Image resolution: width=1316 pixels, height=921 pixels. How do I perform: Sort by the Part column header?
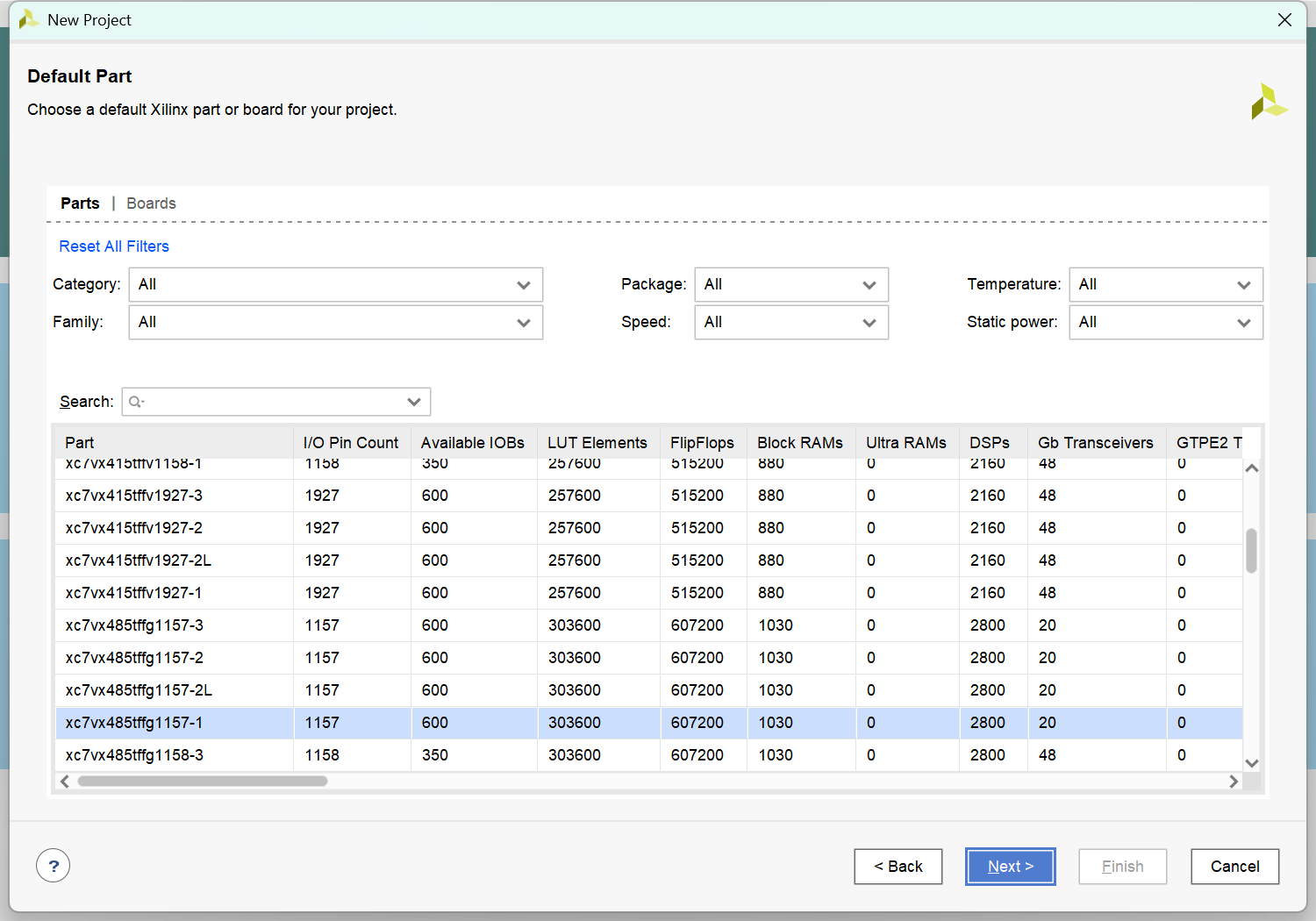[174, 443]
